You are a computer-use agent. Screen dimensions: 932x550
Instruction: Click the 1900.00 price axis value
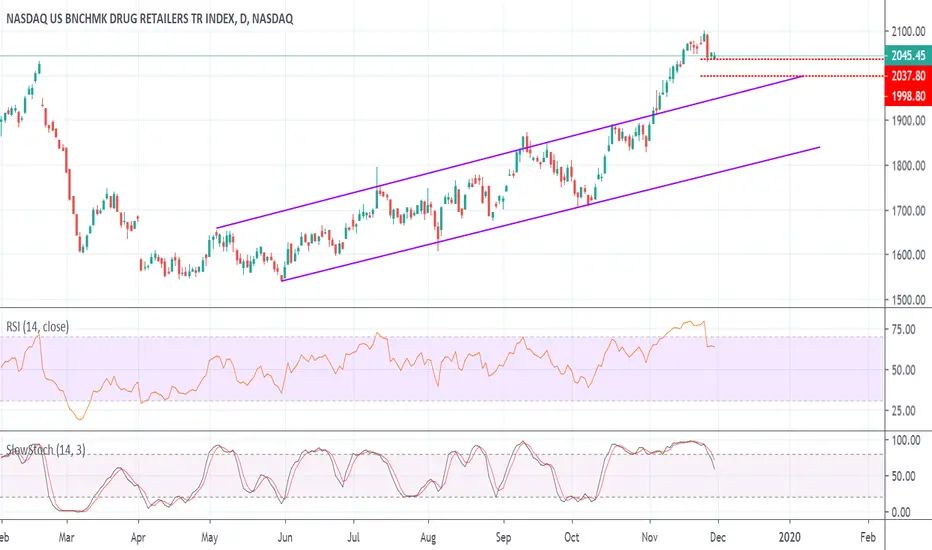tap(908, 120)
